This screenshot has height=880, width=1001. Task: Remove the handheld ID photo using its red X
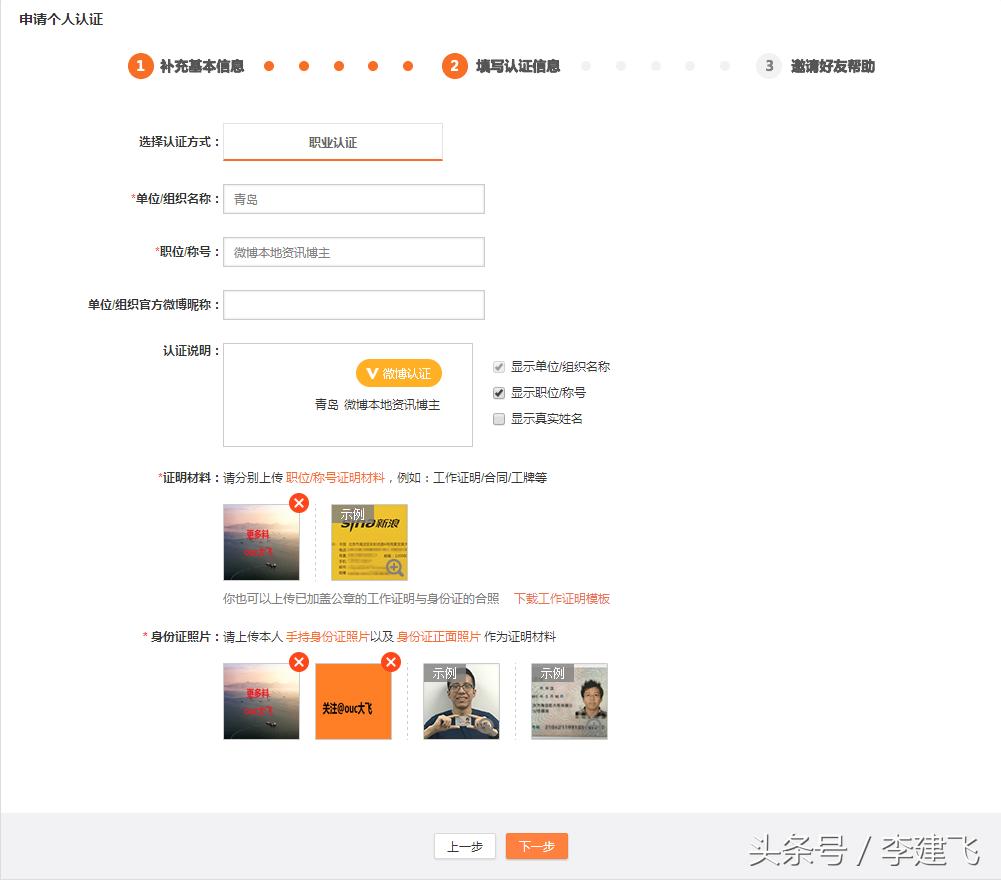(x=298, y=661)
